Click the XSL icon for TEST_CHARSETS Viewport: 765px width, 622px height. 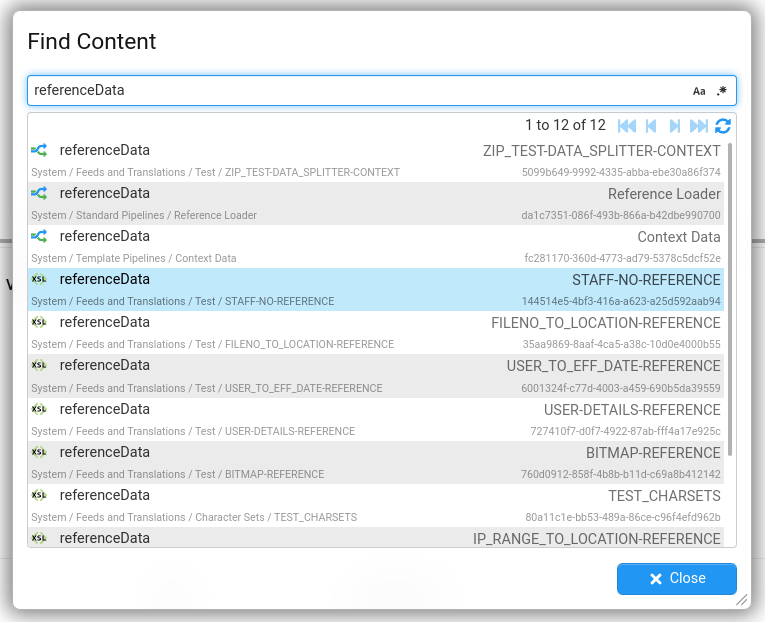39,495
